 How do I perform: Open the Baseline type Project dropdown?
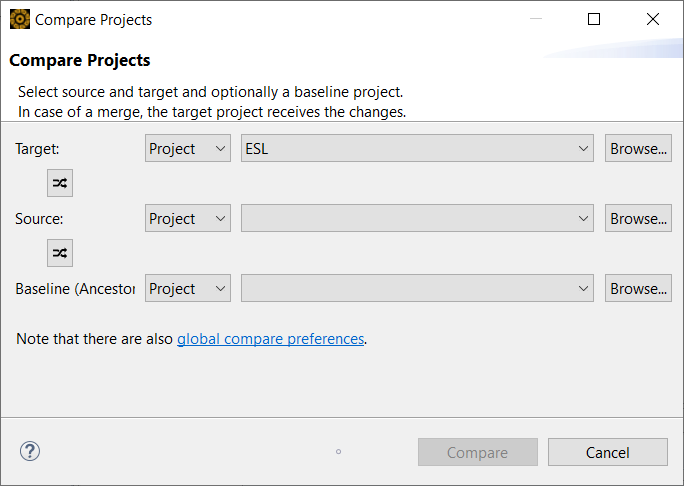click(188, 289)
